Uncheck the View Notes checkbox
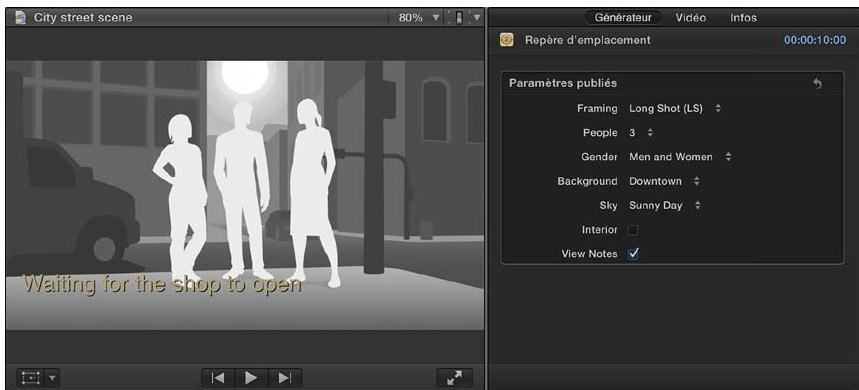 point(633,254)
